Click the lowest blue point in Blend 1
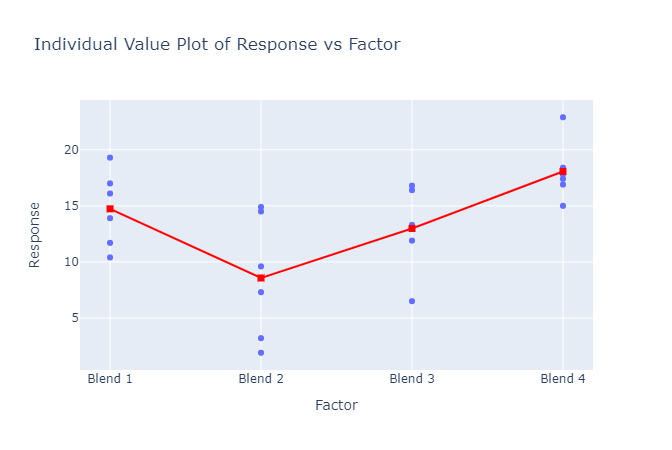Screen dimensions: 672x450 click(110, 257)
